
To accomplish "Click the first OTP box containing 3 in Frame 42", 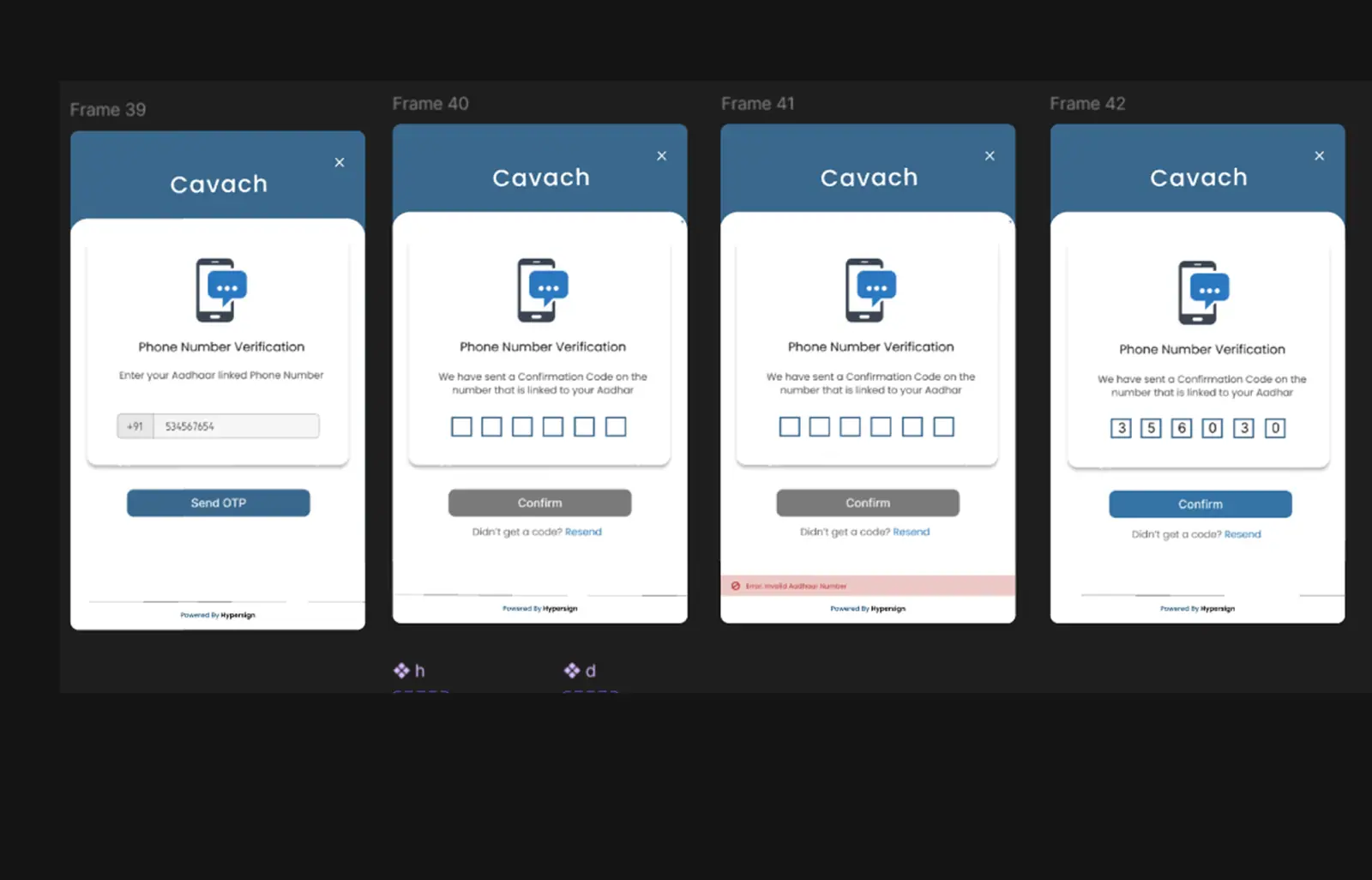I will click(1121, 428).
